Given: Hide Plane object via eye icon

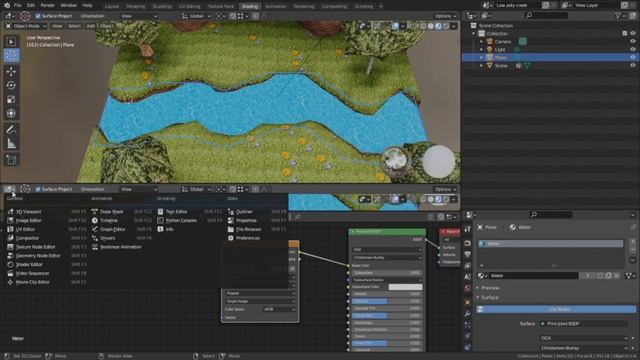Looking at the screenshot, I should (x=633, y=58).
